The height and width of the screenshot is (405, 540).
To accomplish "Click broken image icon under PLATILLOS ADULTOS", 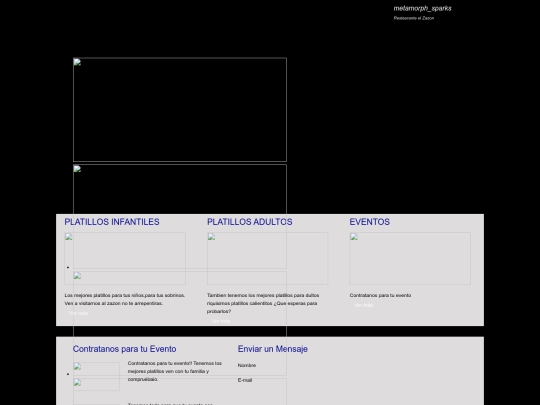I will [x=211, y=237].
